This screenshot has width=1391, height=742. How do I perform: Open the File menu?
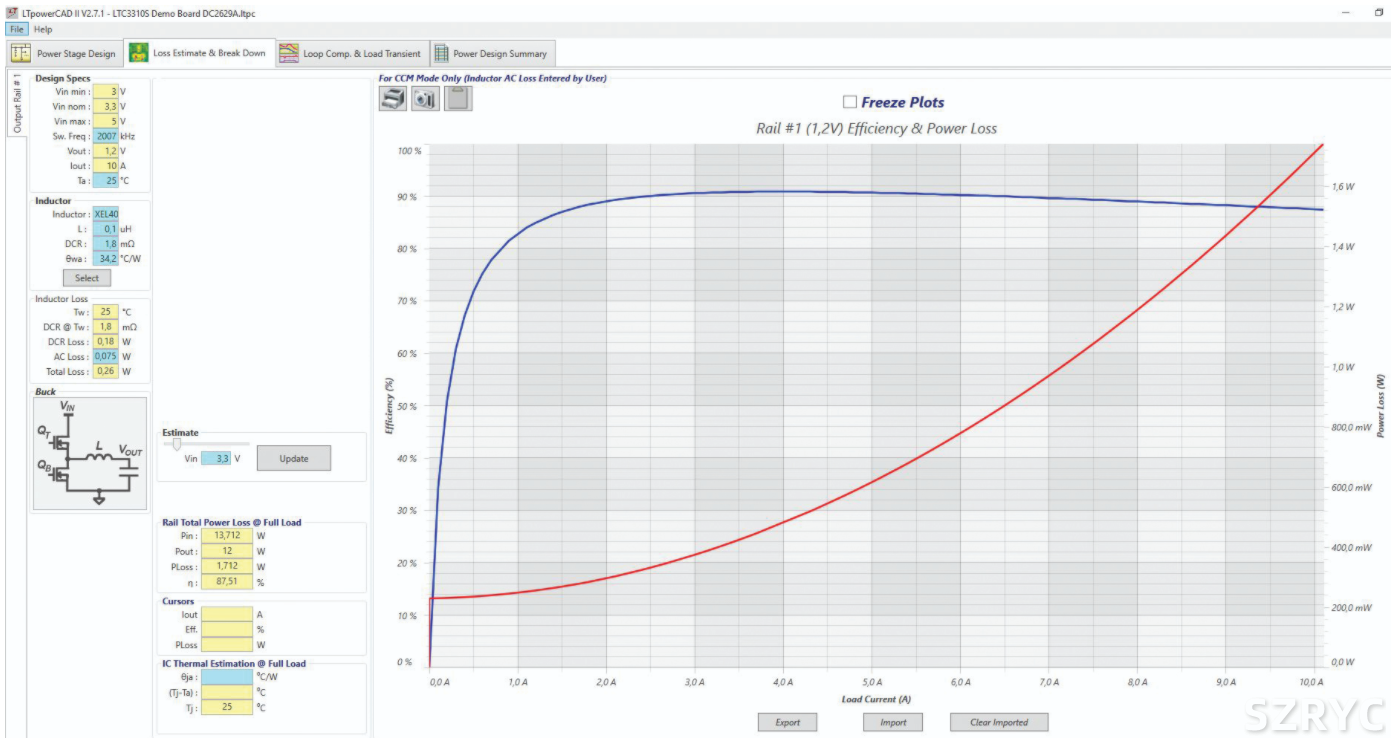click(x=17, y=30)
